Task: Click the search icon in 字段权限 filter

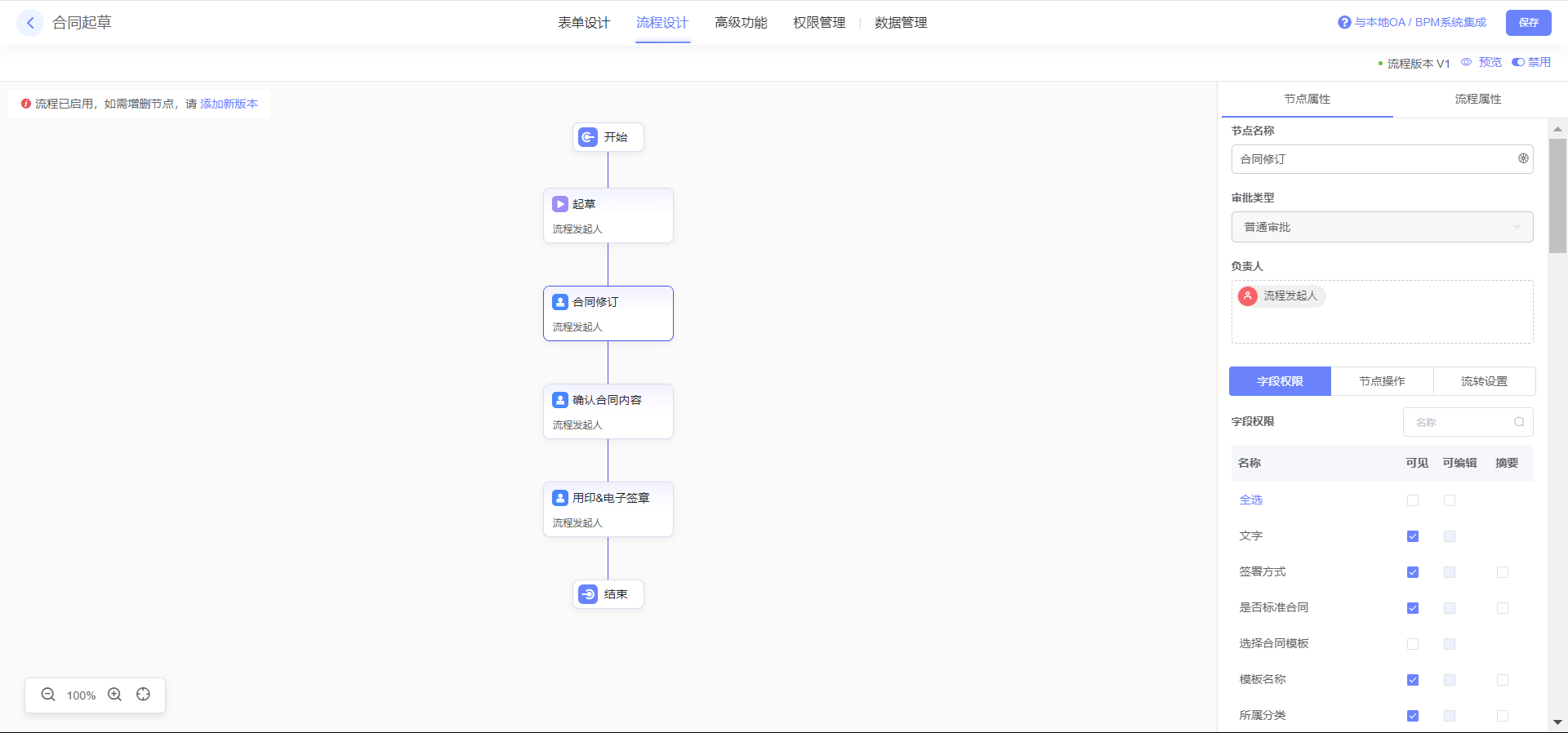Action: [x=1519, y=422]
